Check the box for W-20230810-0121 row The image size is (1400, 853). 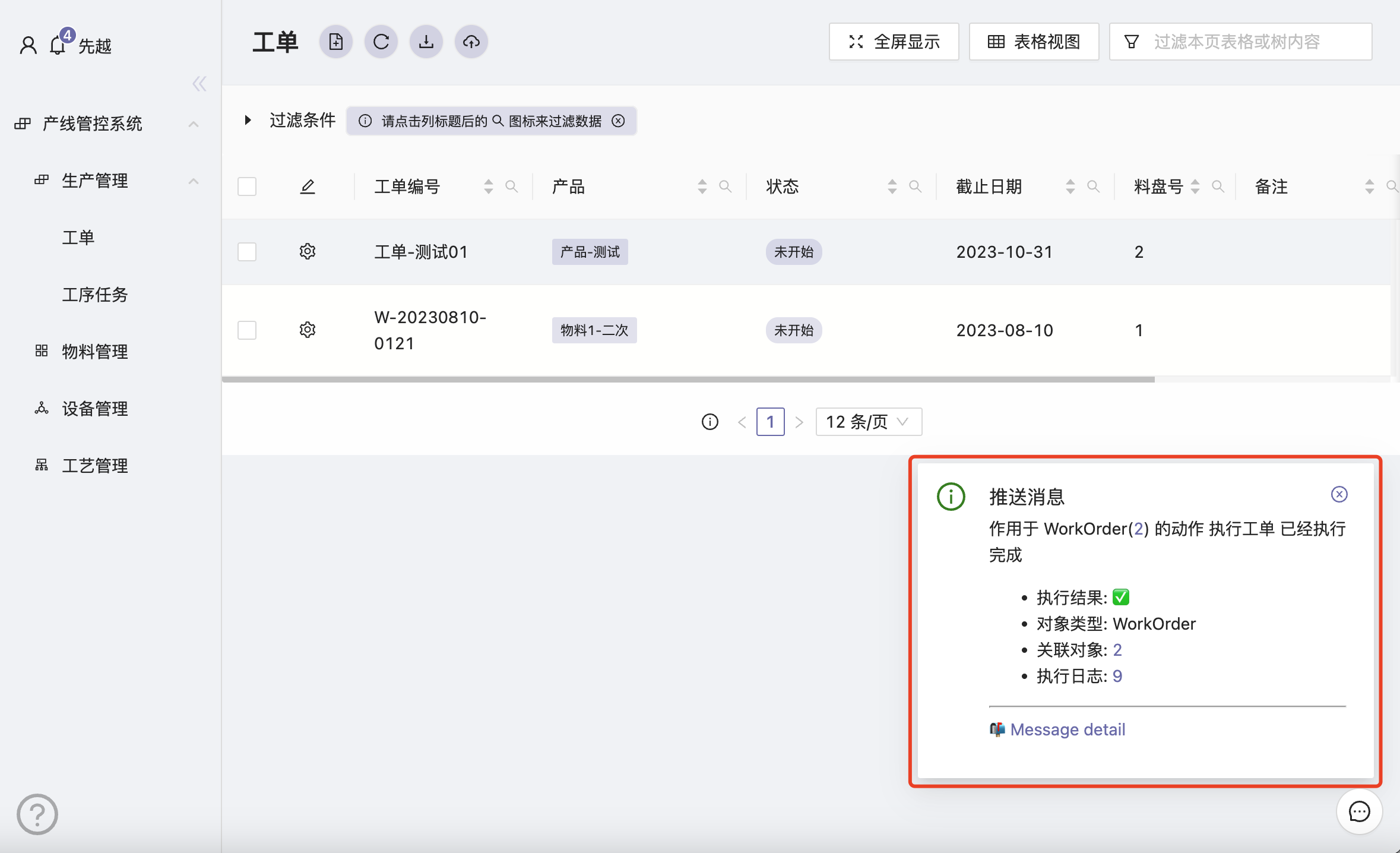(247, 330)
